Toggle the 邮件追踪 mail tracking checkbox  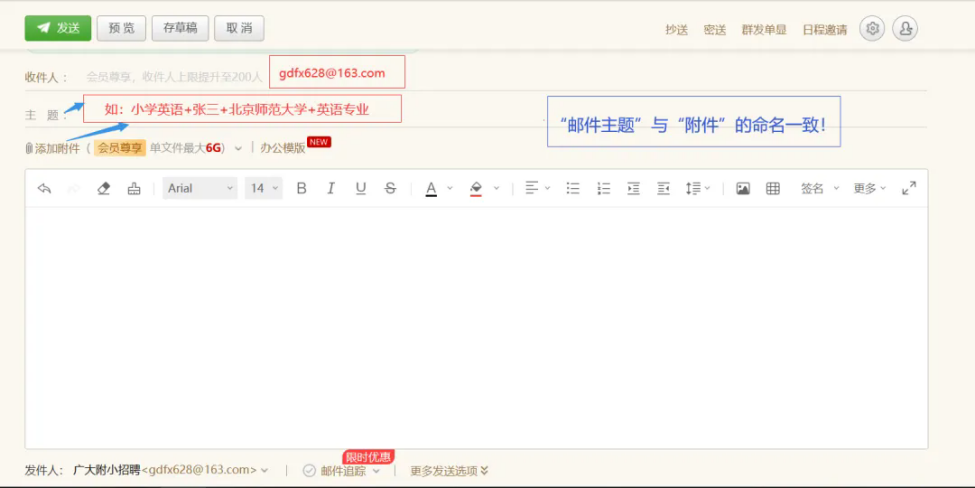click(309, 471)
